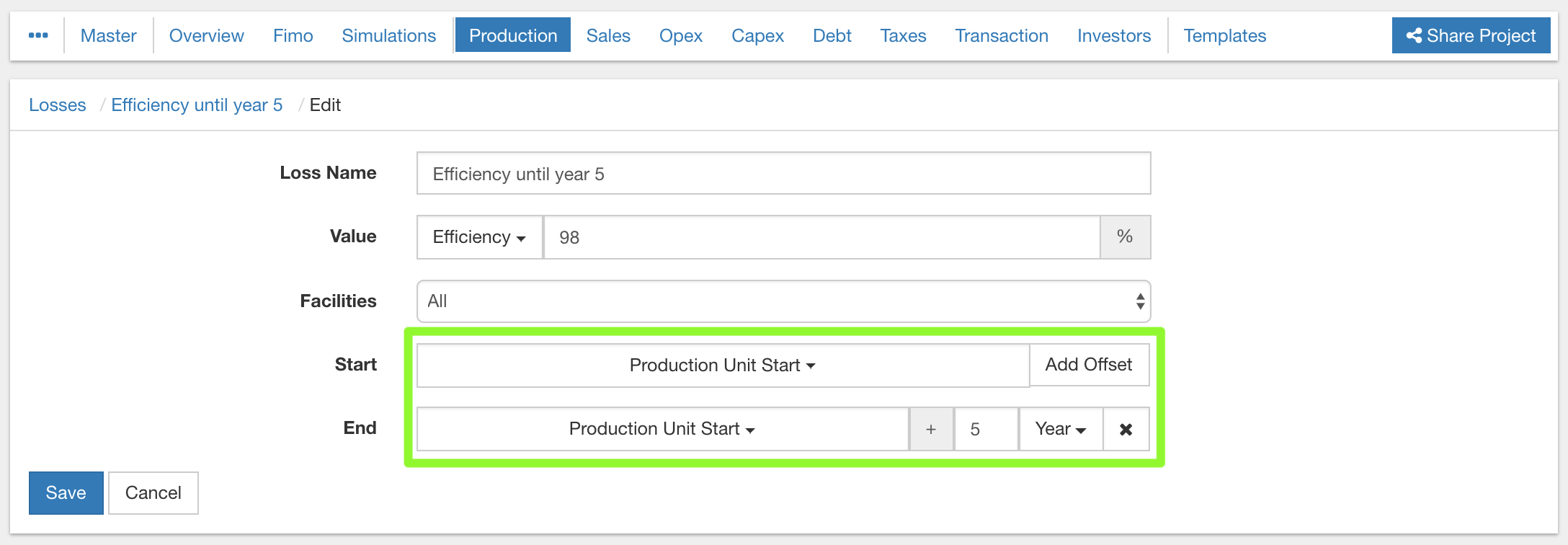Expand the Facilities select box

(x=783, y=301)
